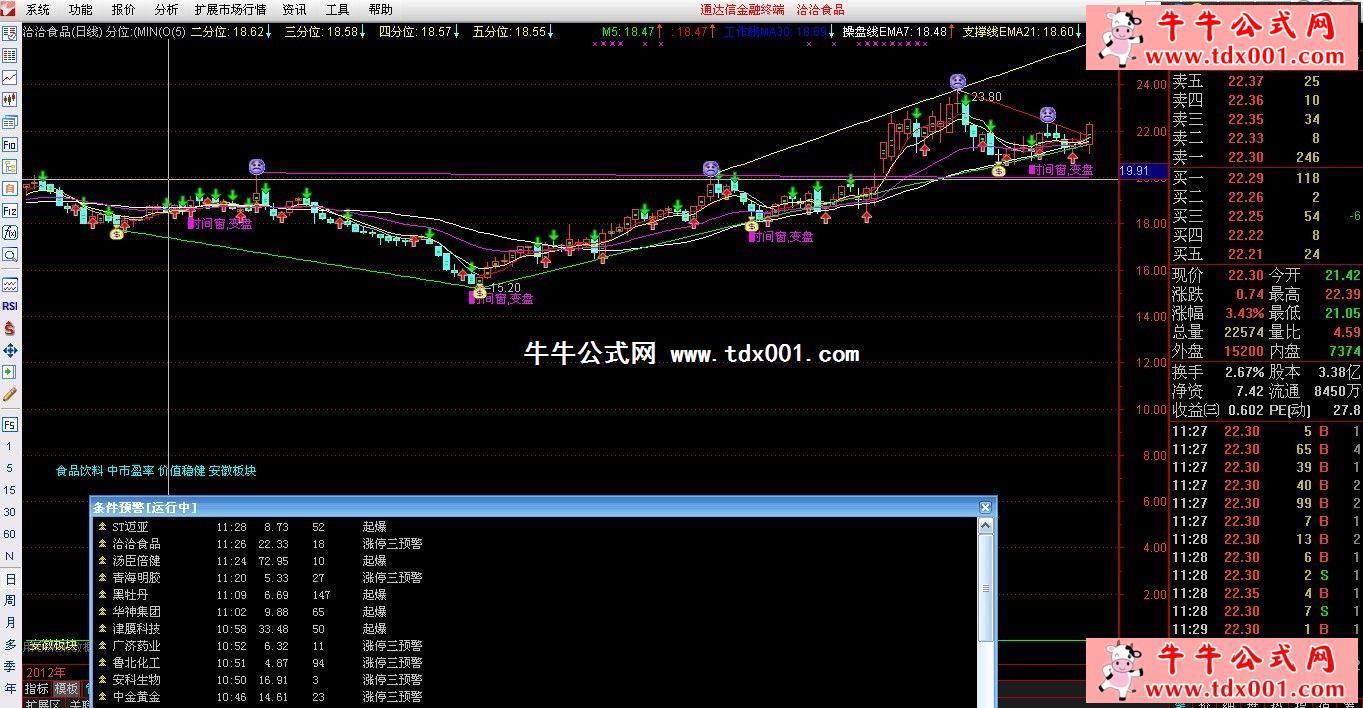Switch to 1-minute period
This screenshot has width=1363, height=708.
point(10,446)
